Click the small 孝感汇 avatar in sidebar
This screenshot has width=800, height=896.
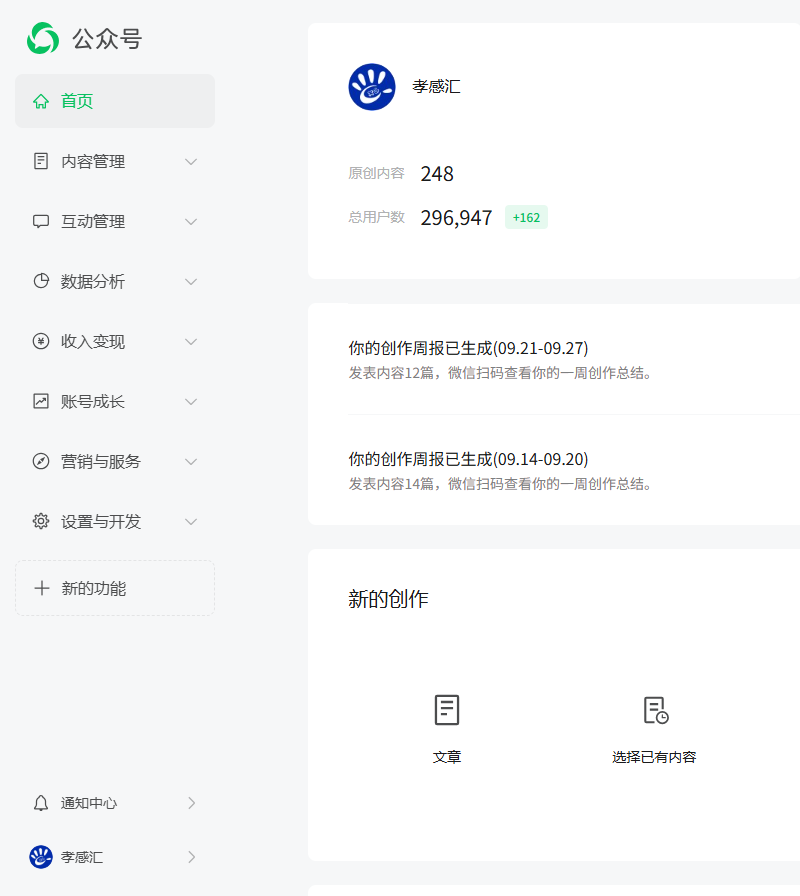41,857
